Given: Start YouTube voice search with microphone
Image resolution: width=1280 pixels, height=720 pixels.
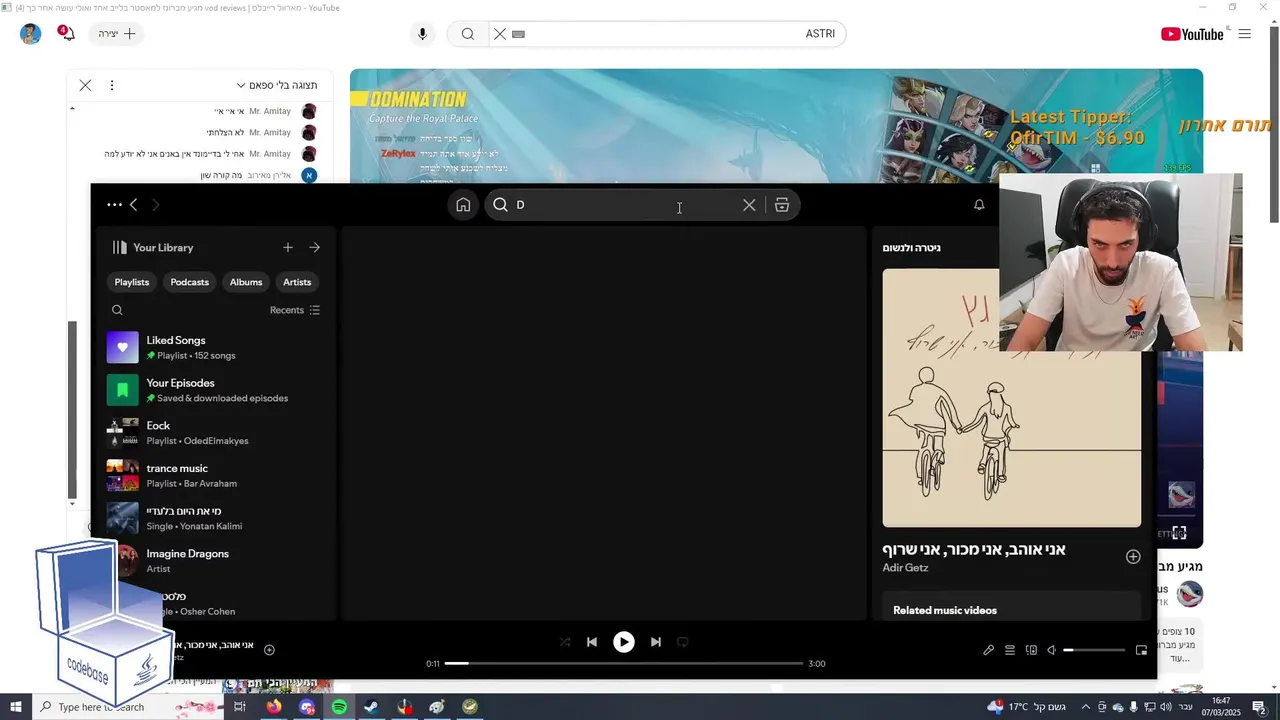Looking at the screenshot, I should (422, 34).
